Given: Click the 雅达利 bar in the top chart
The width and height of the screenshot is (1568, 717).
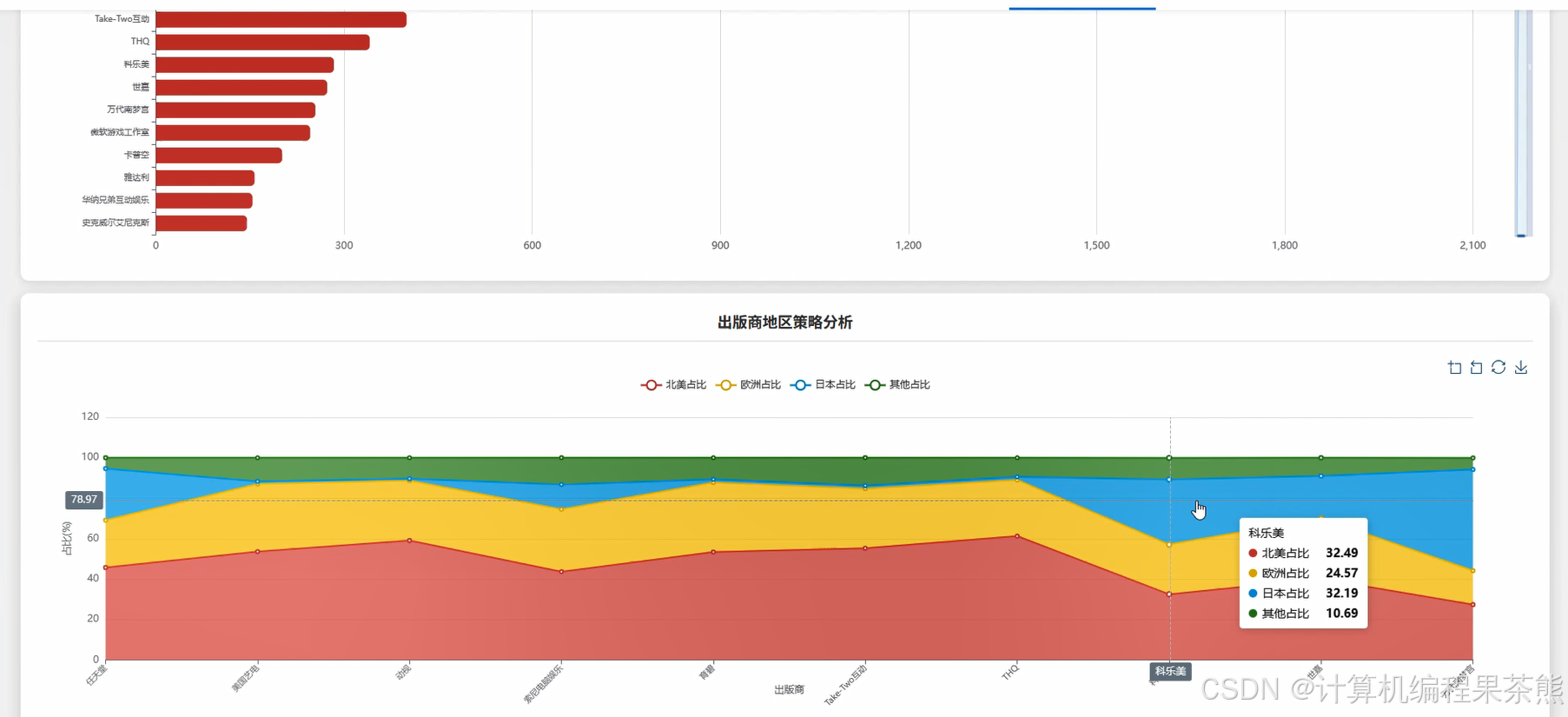Looking at the screenshot, I should [205, 177].
